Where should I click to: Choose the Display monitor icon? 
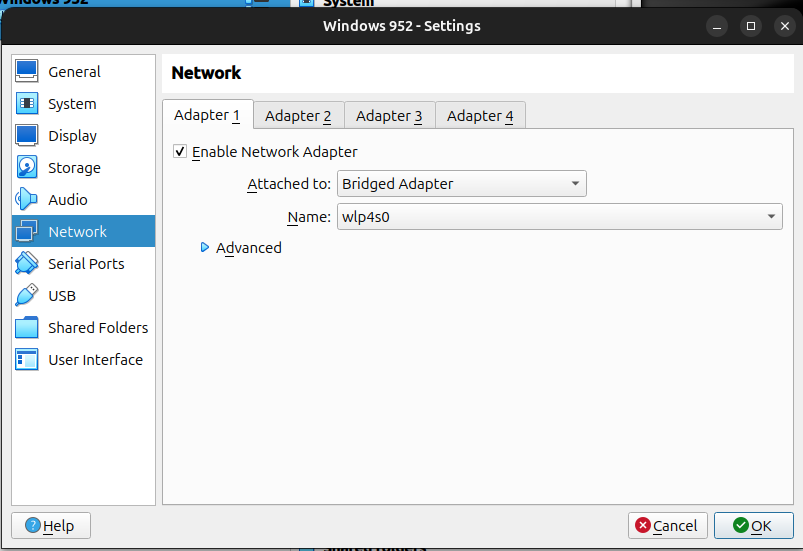click(27, 136)
